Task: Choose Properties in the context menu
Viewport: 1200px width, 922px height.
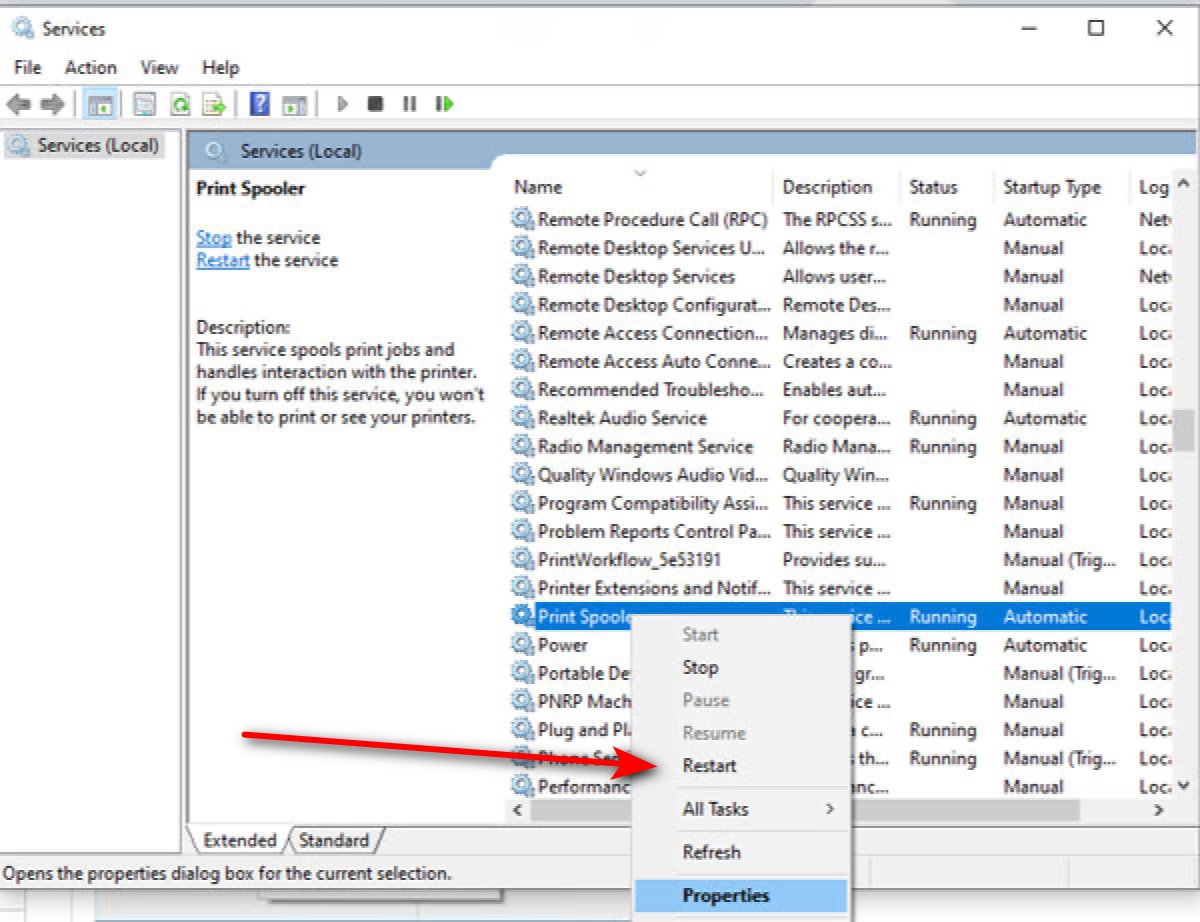Action: [742, 896]
